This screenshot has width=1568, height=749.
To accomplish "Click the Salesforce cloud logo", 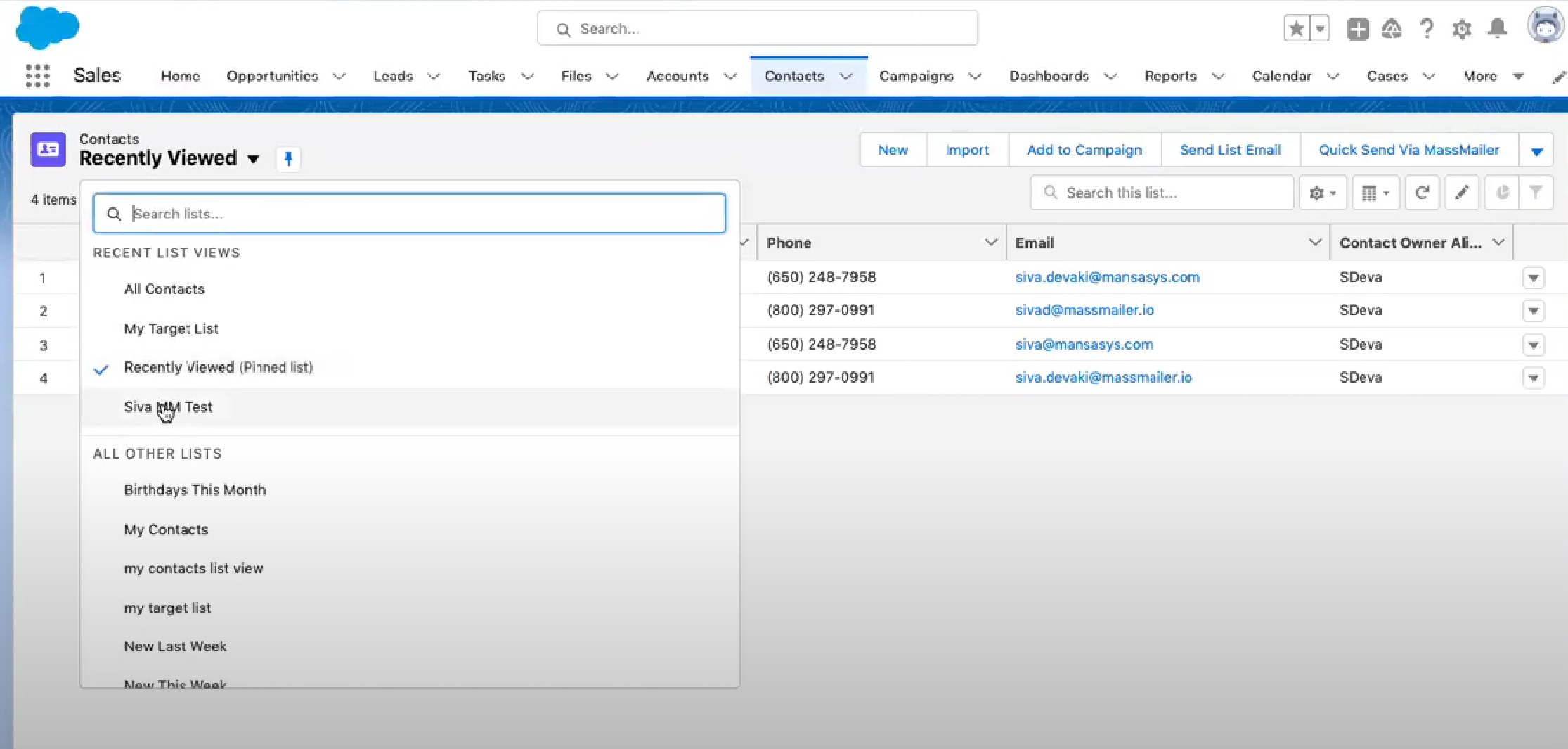I will tap(48, 27).
